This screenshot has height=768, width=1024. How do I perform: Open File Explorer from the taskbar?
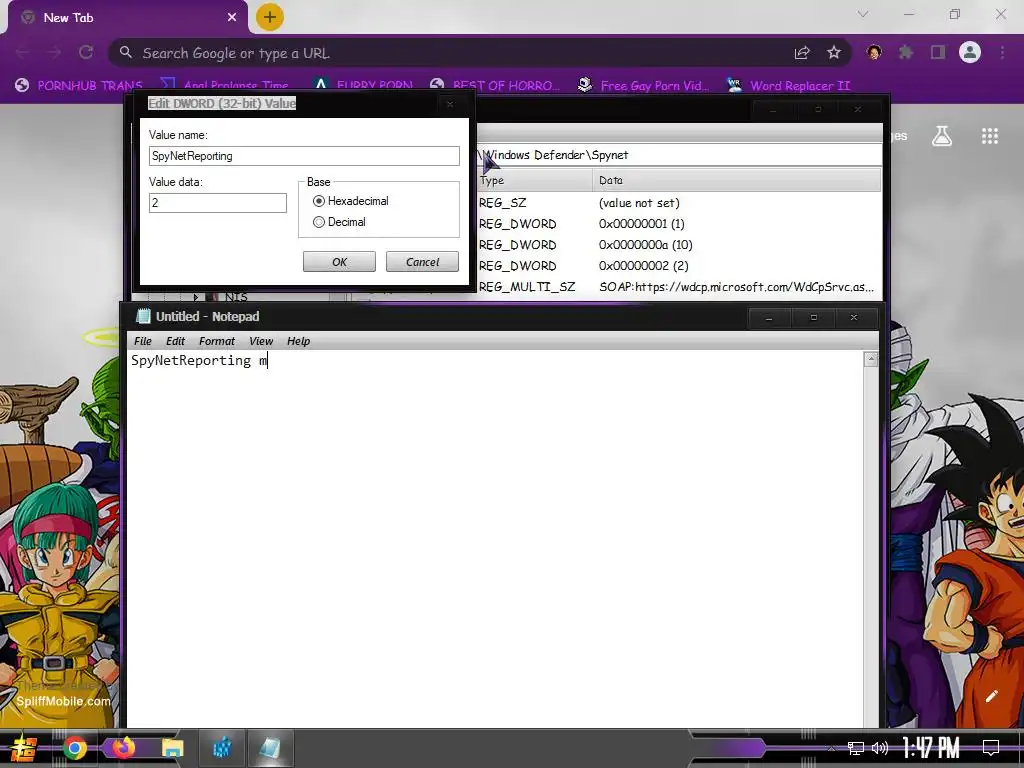(172, 748)
